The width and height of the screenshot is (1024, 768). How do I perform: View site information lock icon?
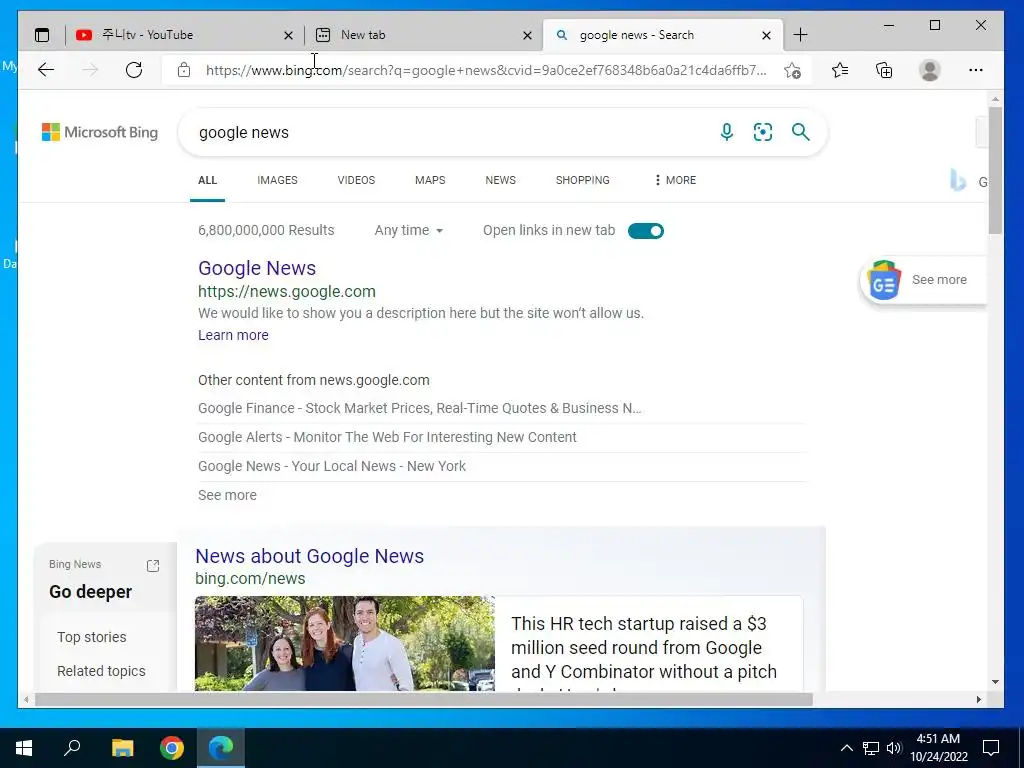click(184, 70)
